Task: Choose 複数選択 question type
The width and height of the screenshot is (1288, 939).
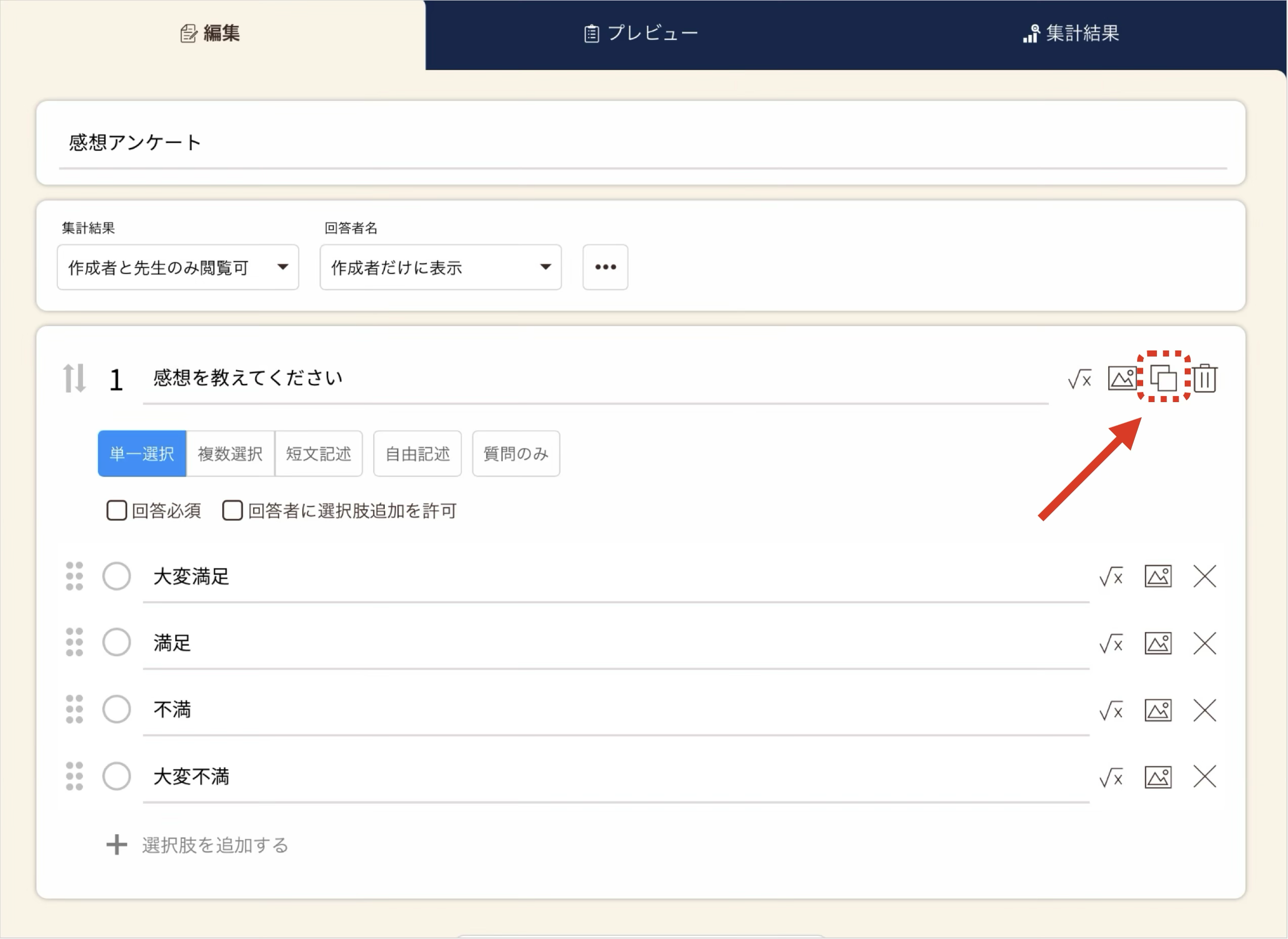Action: (x=230, y=454)
